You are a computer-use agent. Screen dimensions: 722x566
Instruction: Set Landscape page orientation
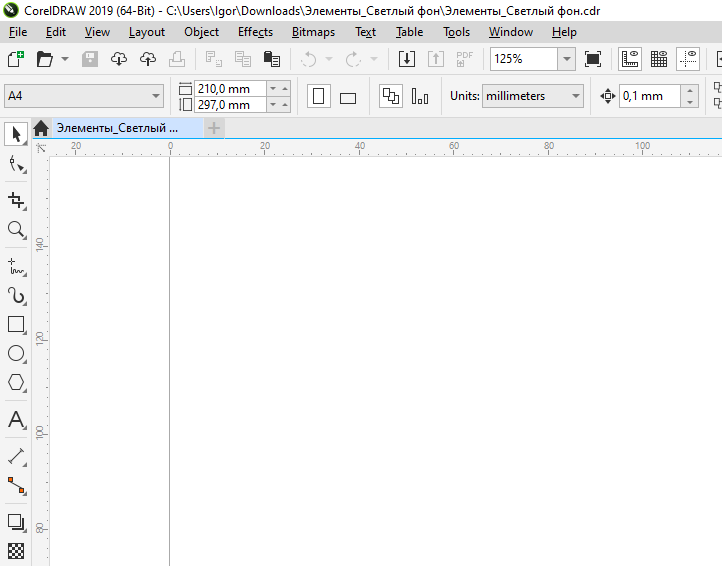tap(348, 97)
